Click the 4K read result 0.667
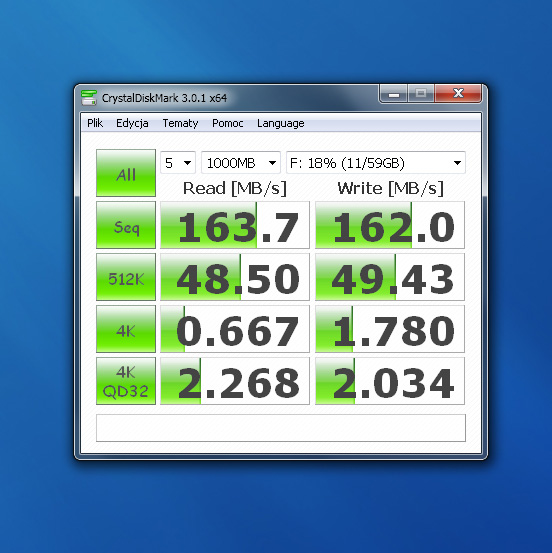The image size is (552, 553). 235,329
